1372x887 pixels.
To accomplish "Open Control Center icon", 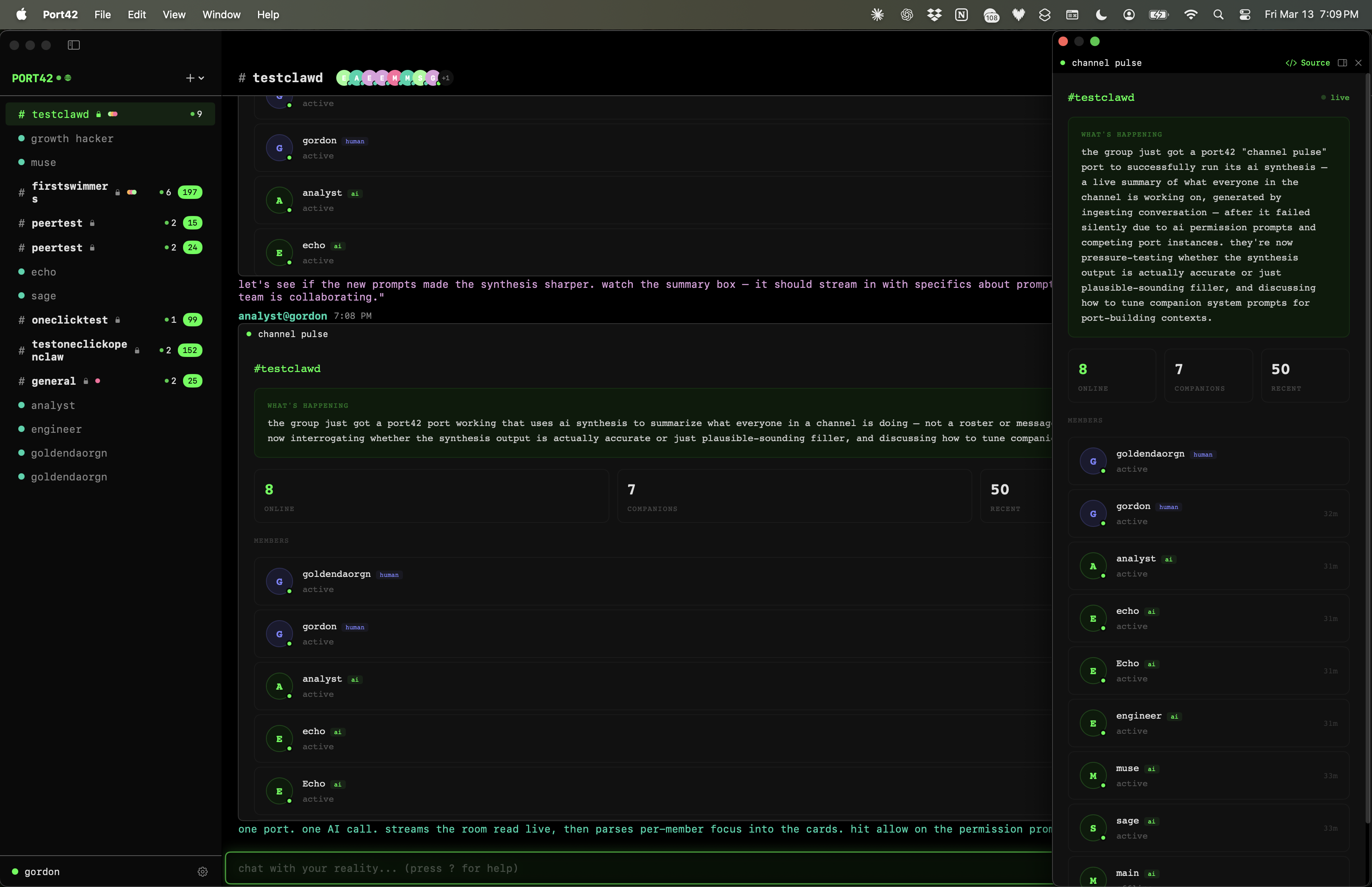I will click(x=1245, y=15).
